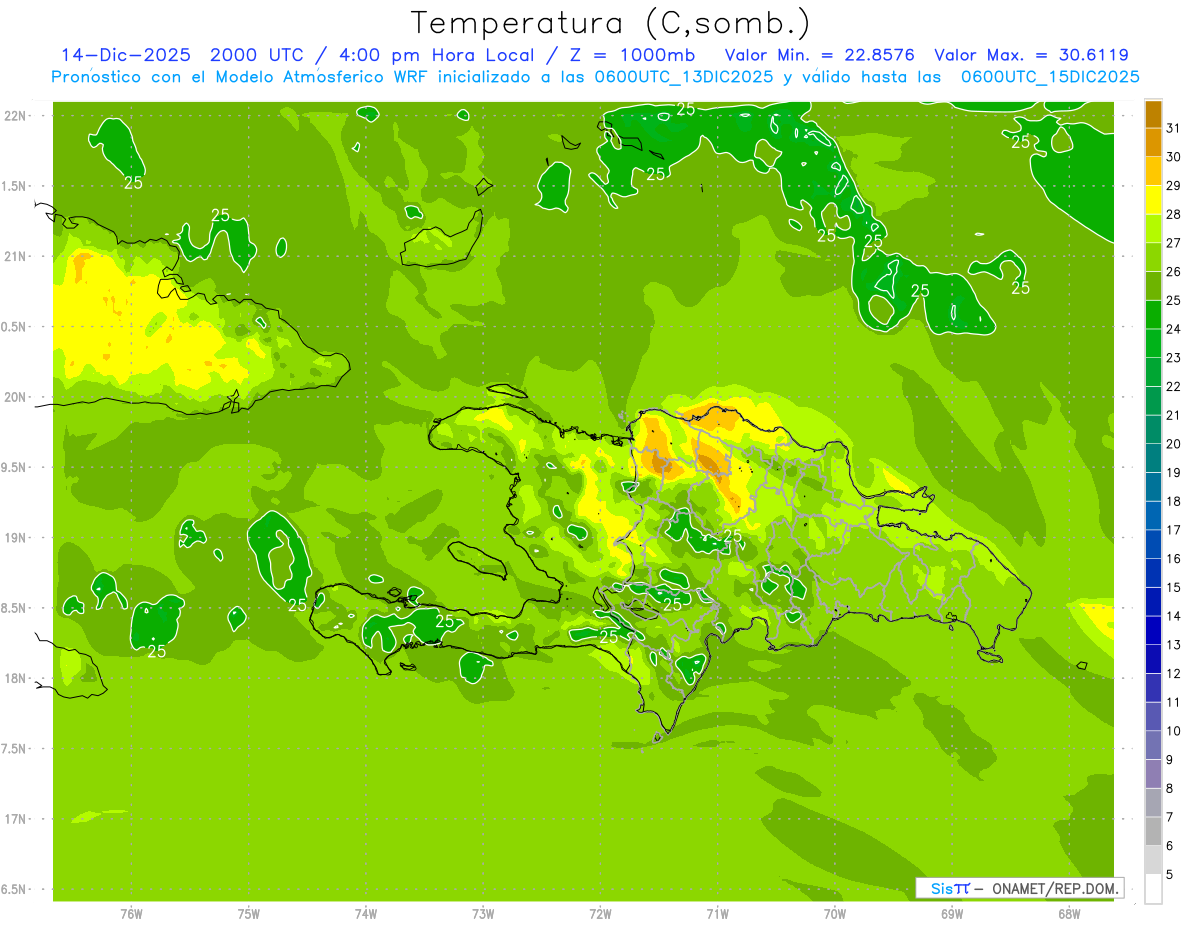The height and width of the screenshot is (927, 1200).
Task: Click the '9.5N' latitude axis label
Action: tap(15, 467)
